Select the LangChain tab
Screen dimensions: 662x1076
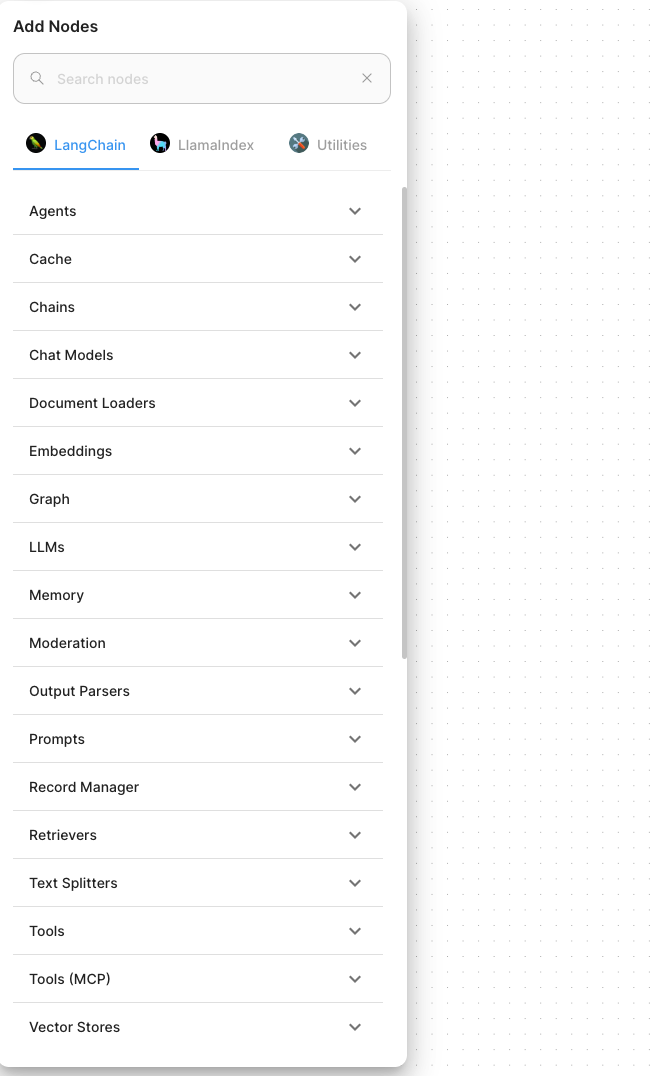tap(75, 145)
